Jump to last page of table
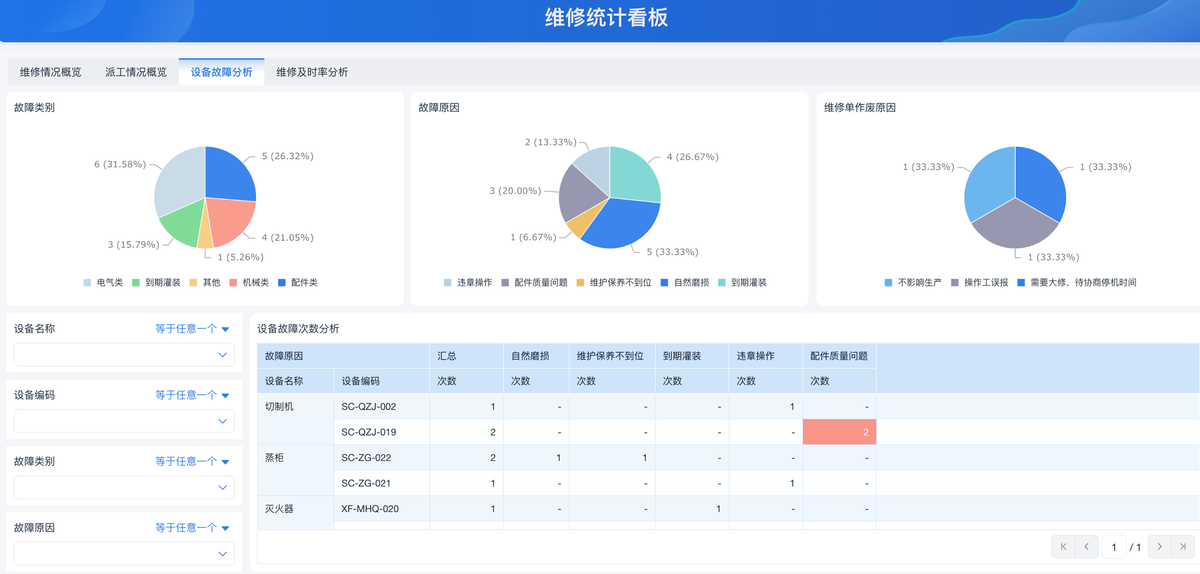 1183,547
